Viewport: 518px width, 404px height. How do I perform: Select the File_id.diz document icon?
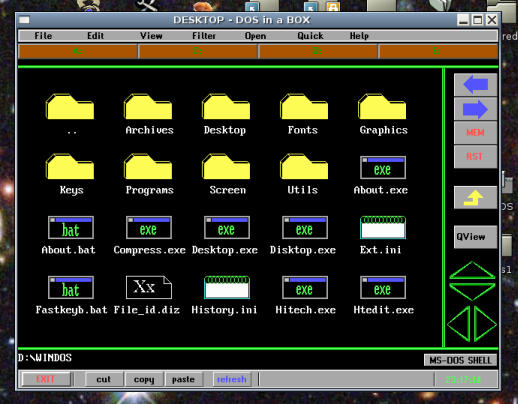[149, 287]
